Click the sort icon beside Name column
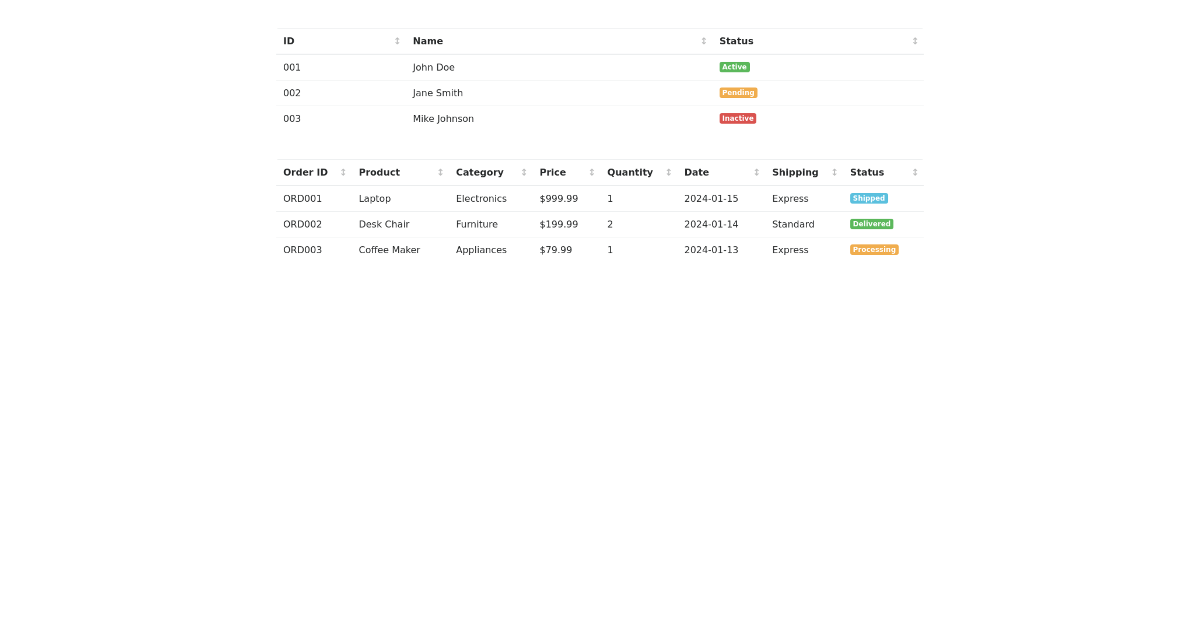The height and width of the screenshot is (630, 1200). click(x=703, y=41)
